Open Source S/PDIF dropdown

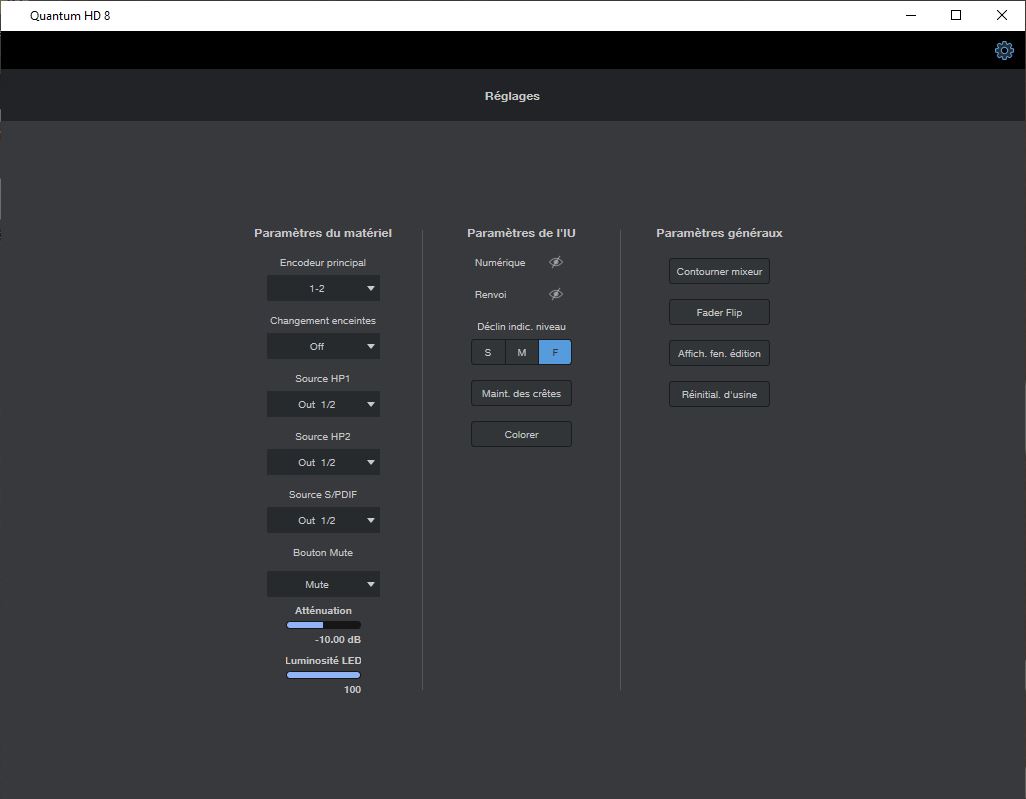click(x=323, y=520)
